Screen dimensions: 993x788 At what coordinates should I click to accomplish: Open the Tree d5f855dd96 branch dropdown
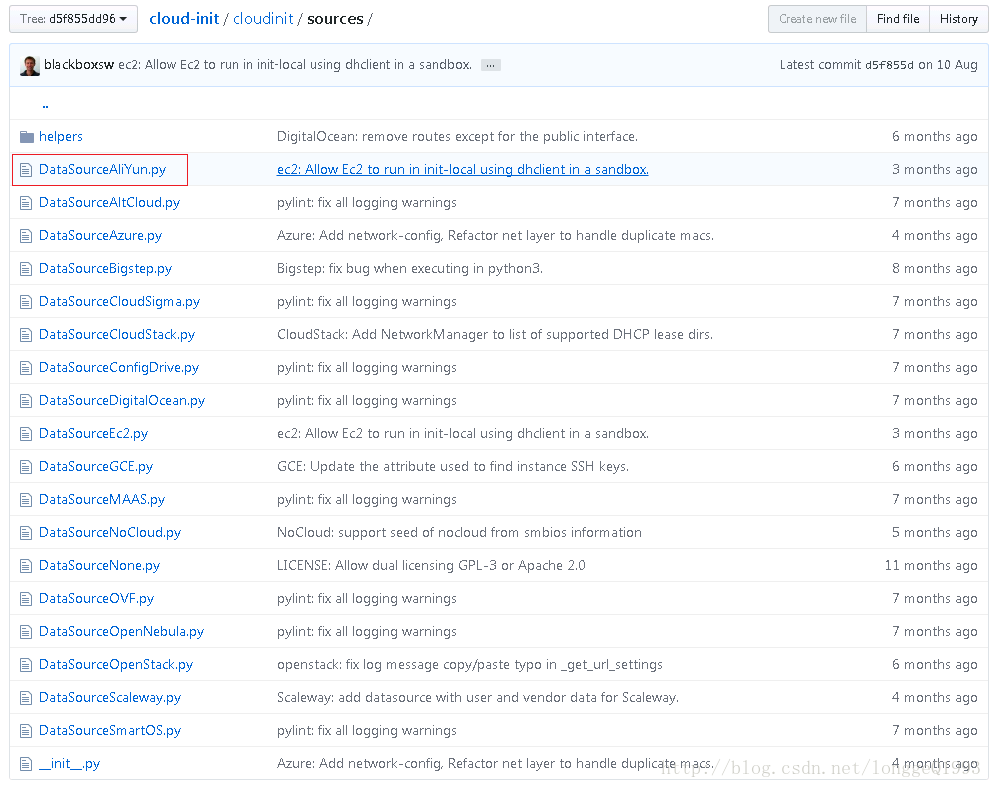tap(73, 19)
